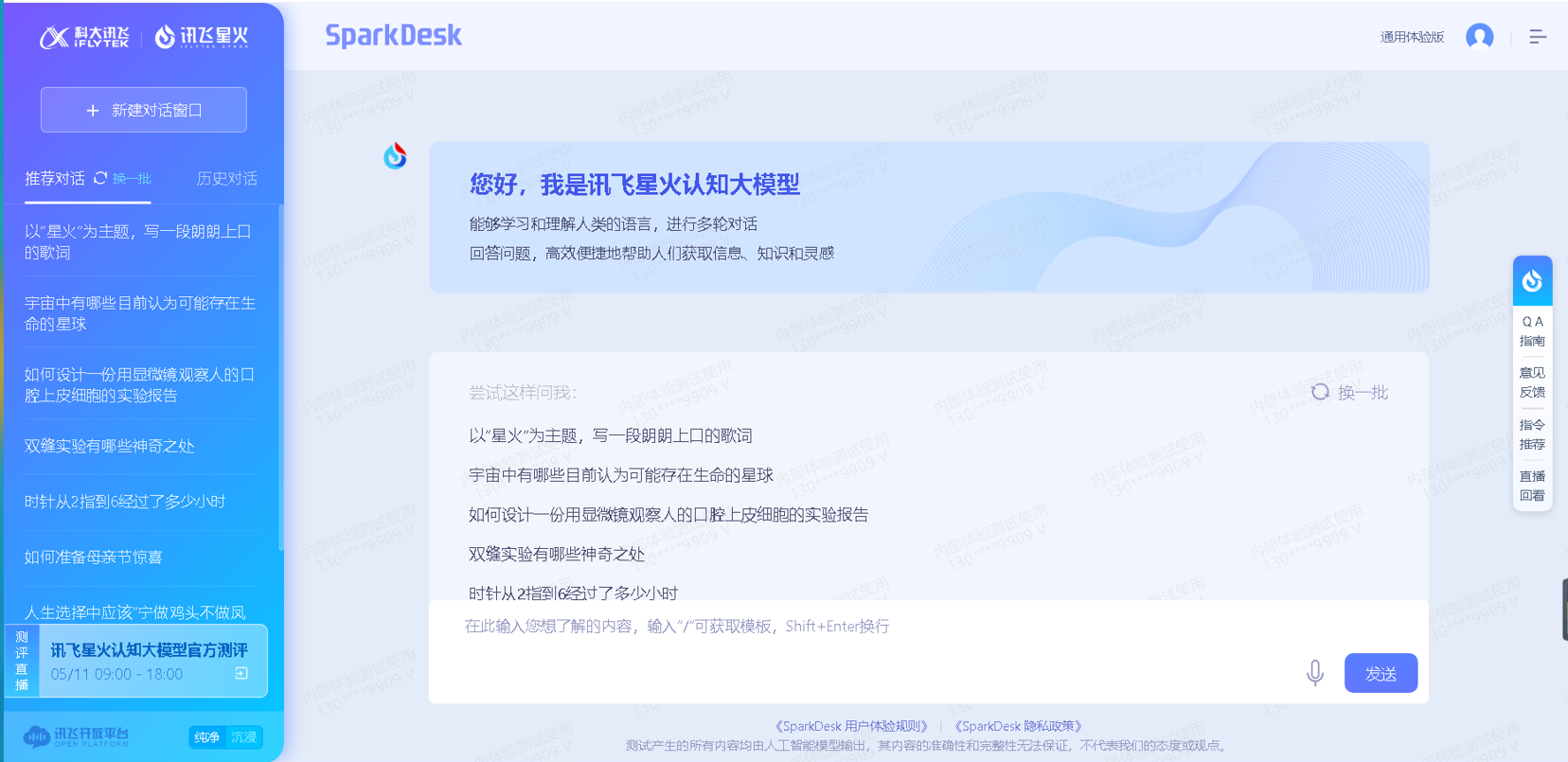Open 指令推荐 on right toolbar
This screenshot has width=1568, height=762.
[x=1532, y=434]
